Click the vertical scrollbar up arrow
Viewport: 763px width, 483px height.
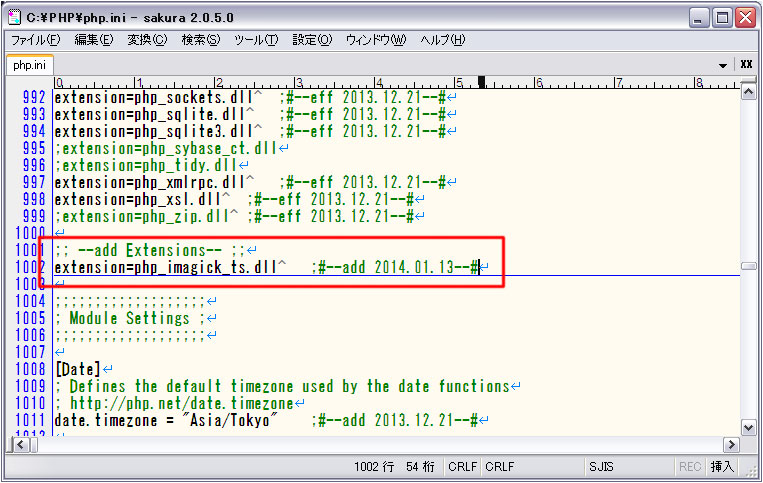pyautogui.click(x=748, y=91)
